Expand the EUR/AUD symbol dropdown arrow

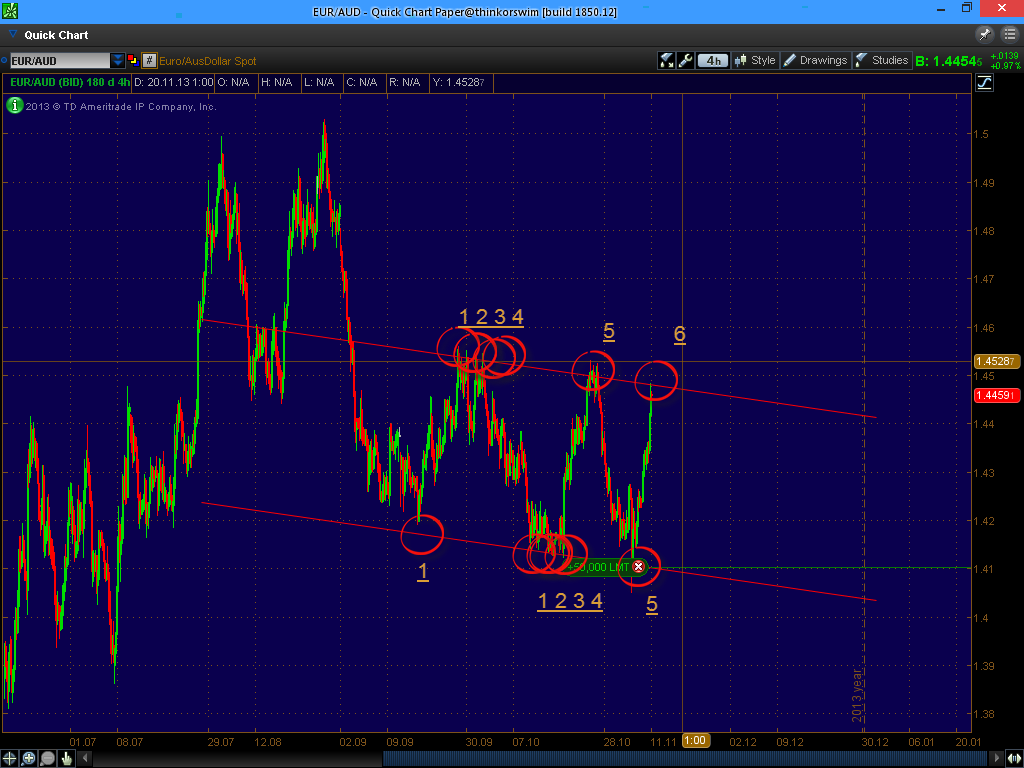[118, 61]
